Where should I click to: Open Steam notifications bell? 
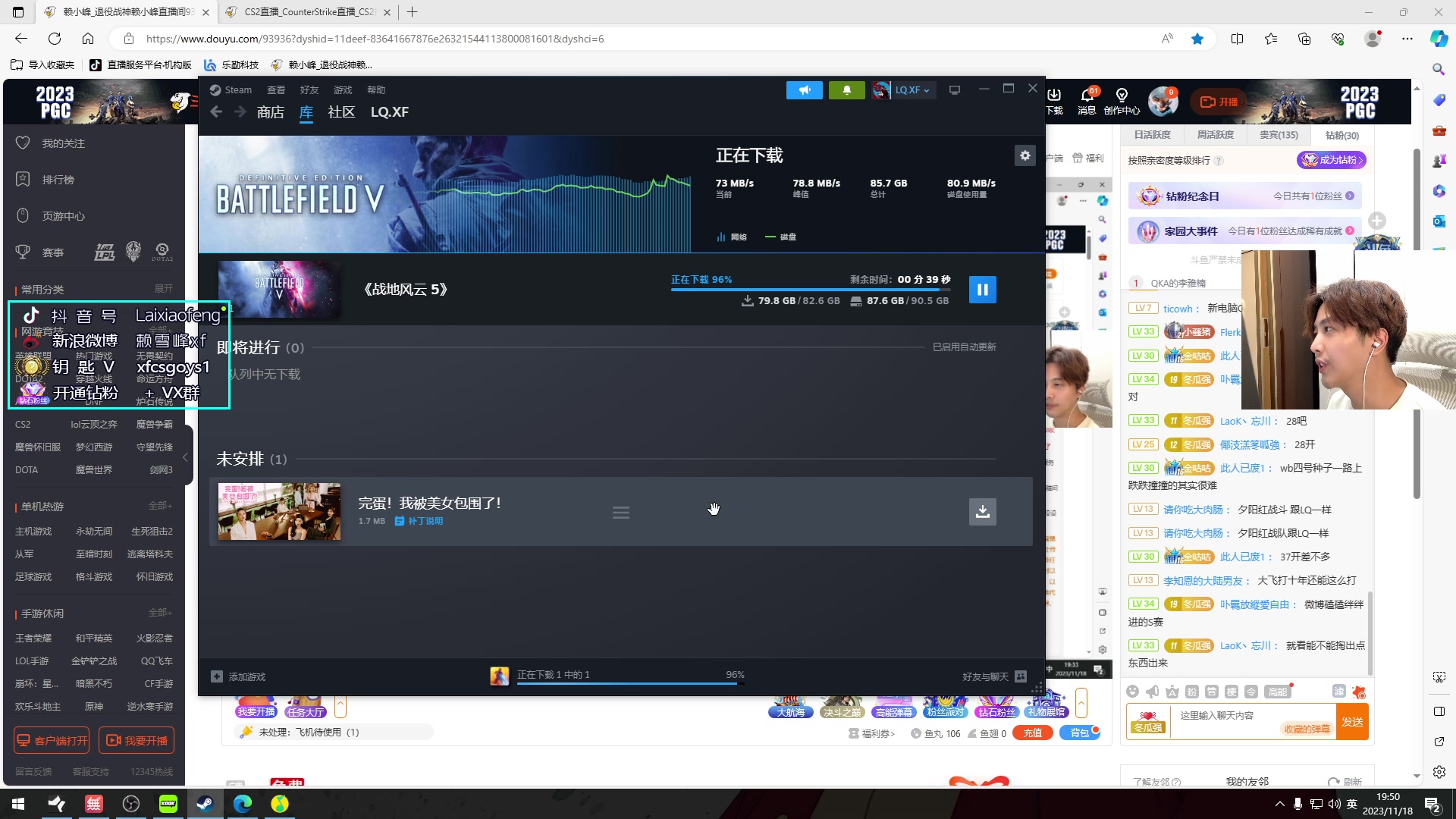point(846,90)
